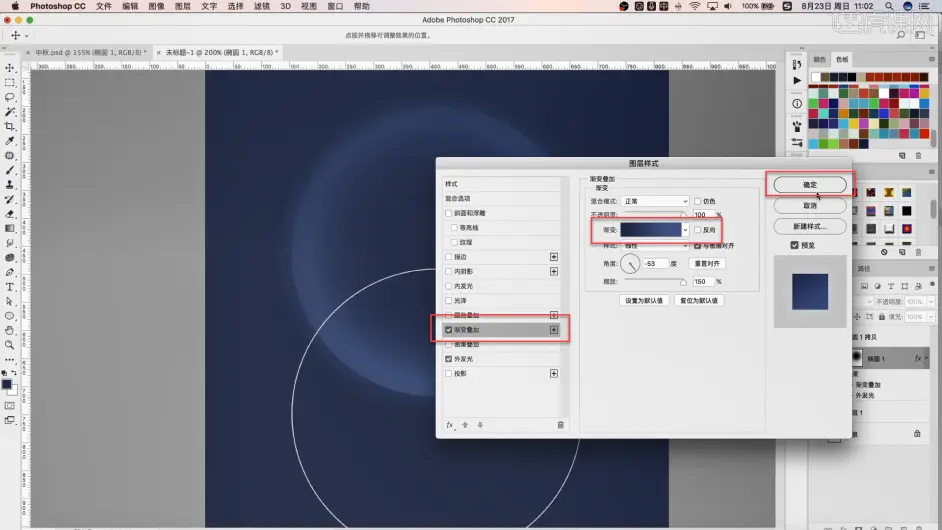
Task: Uncheck the 渐变叠加 checkbox
Action: tap(448, 330)
